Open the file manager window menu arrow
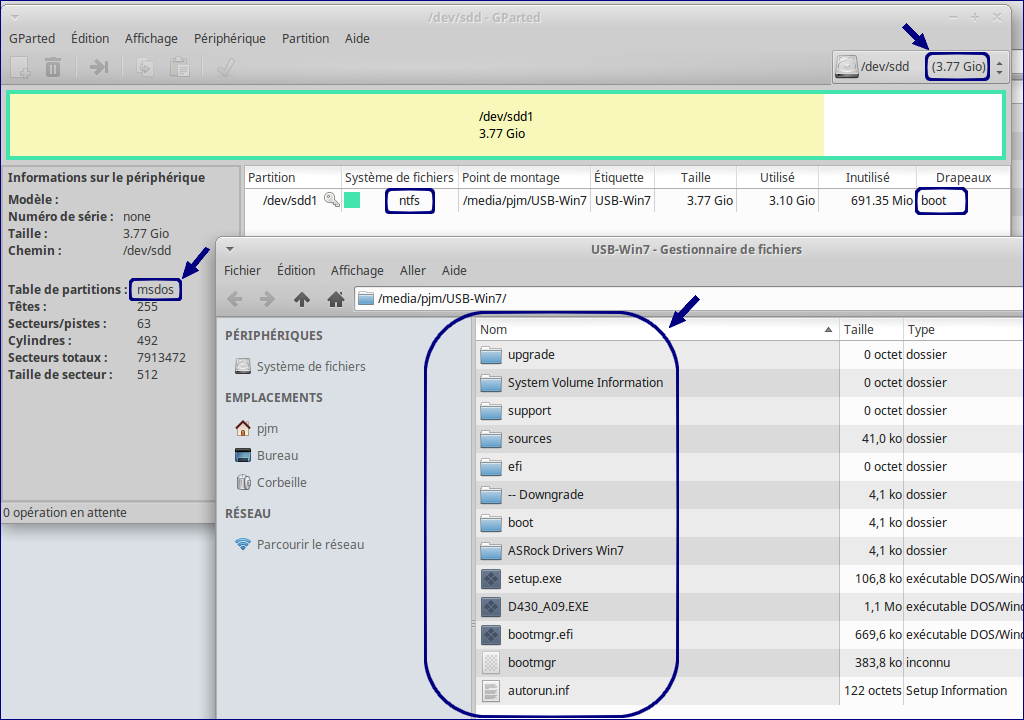 (230, 249)
